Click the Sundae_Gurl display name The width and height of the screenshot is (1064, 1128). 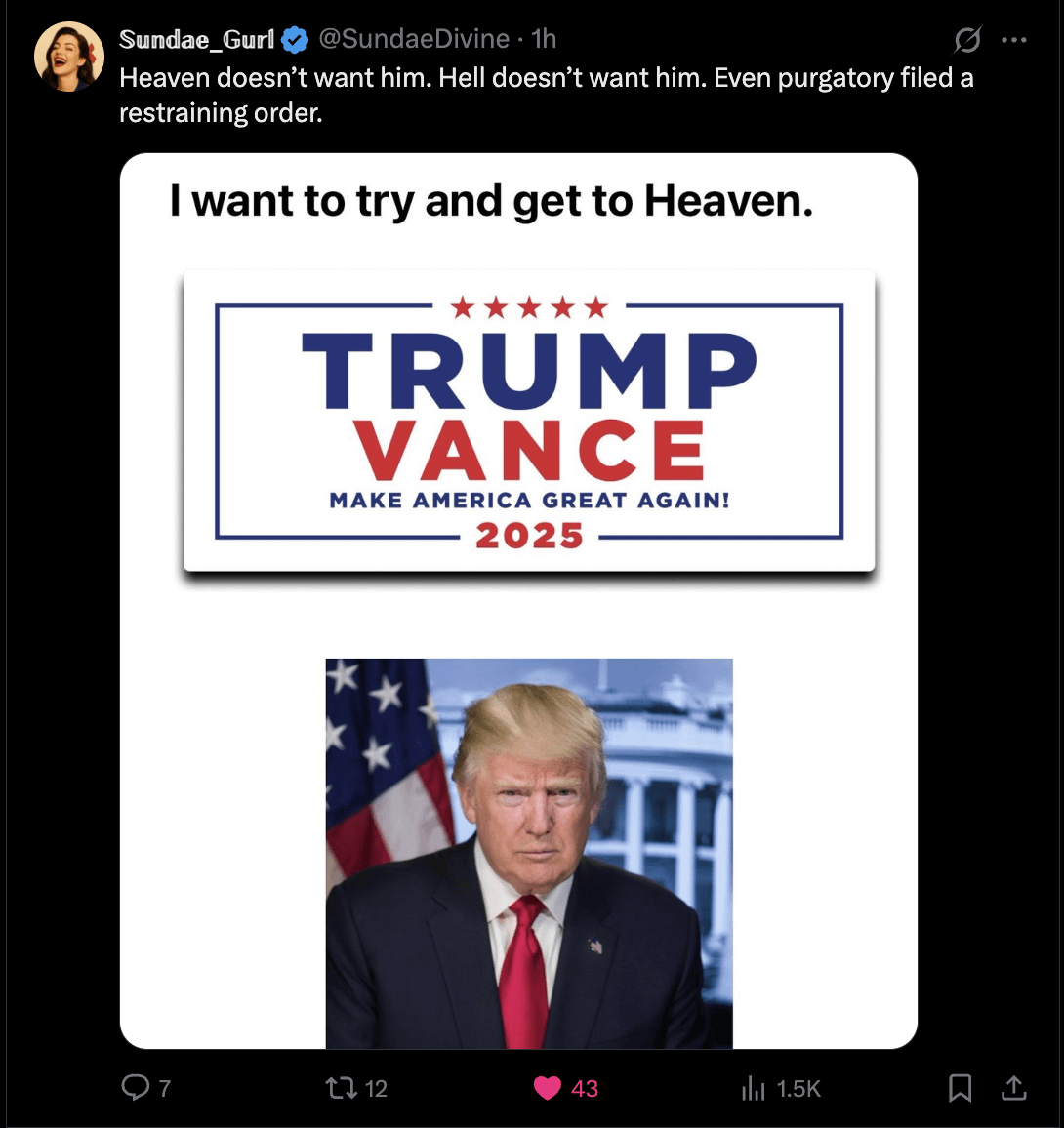click(196, 39)
